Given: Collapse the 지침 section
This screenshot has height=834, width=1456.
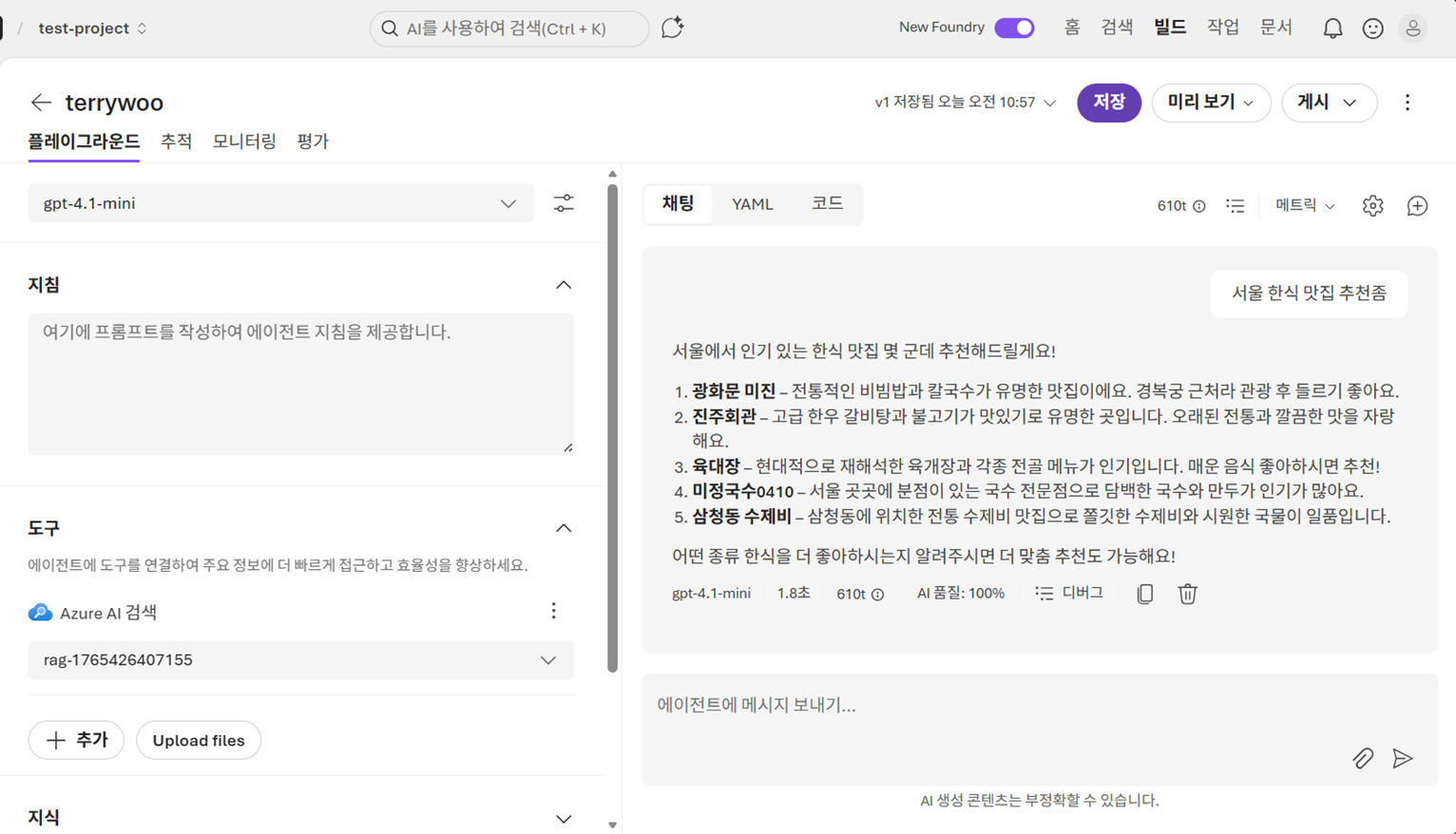Looking at the screenshot, I should (x=564, y=285).
